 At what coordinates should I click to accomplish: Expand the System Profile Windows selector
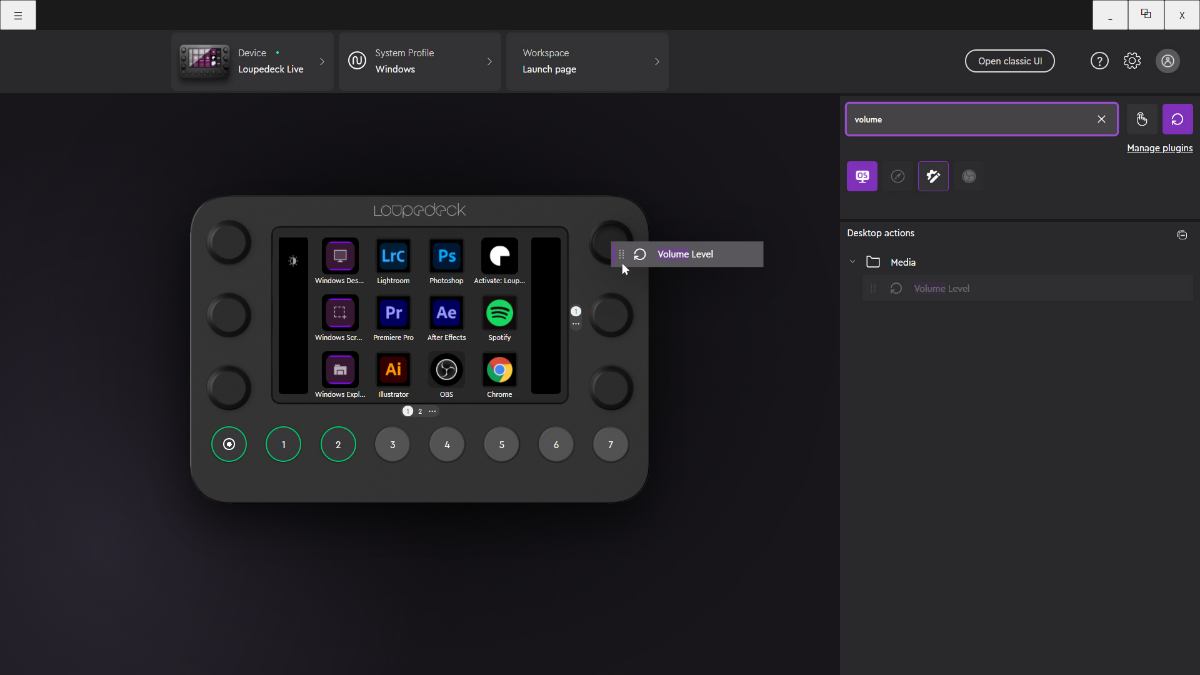419,61
